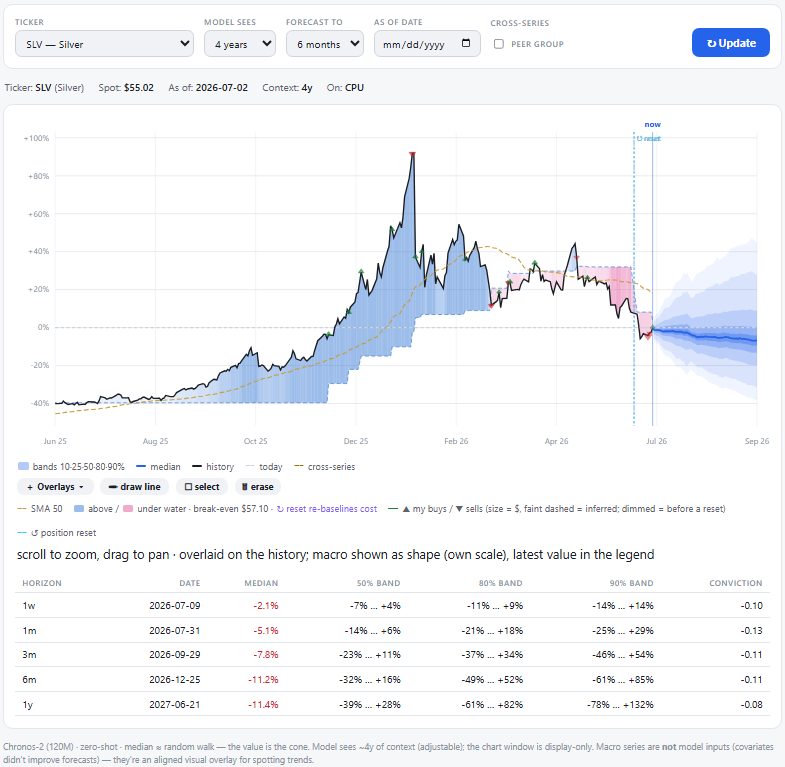The height and width of the screenshot is (767, 785).
Task: Open the calendar picker icon
Action: 466,43
